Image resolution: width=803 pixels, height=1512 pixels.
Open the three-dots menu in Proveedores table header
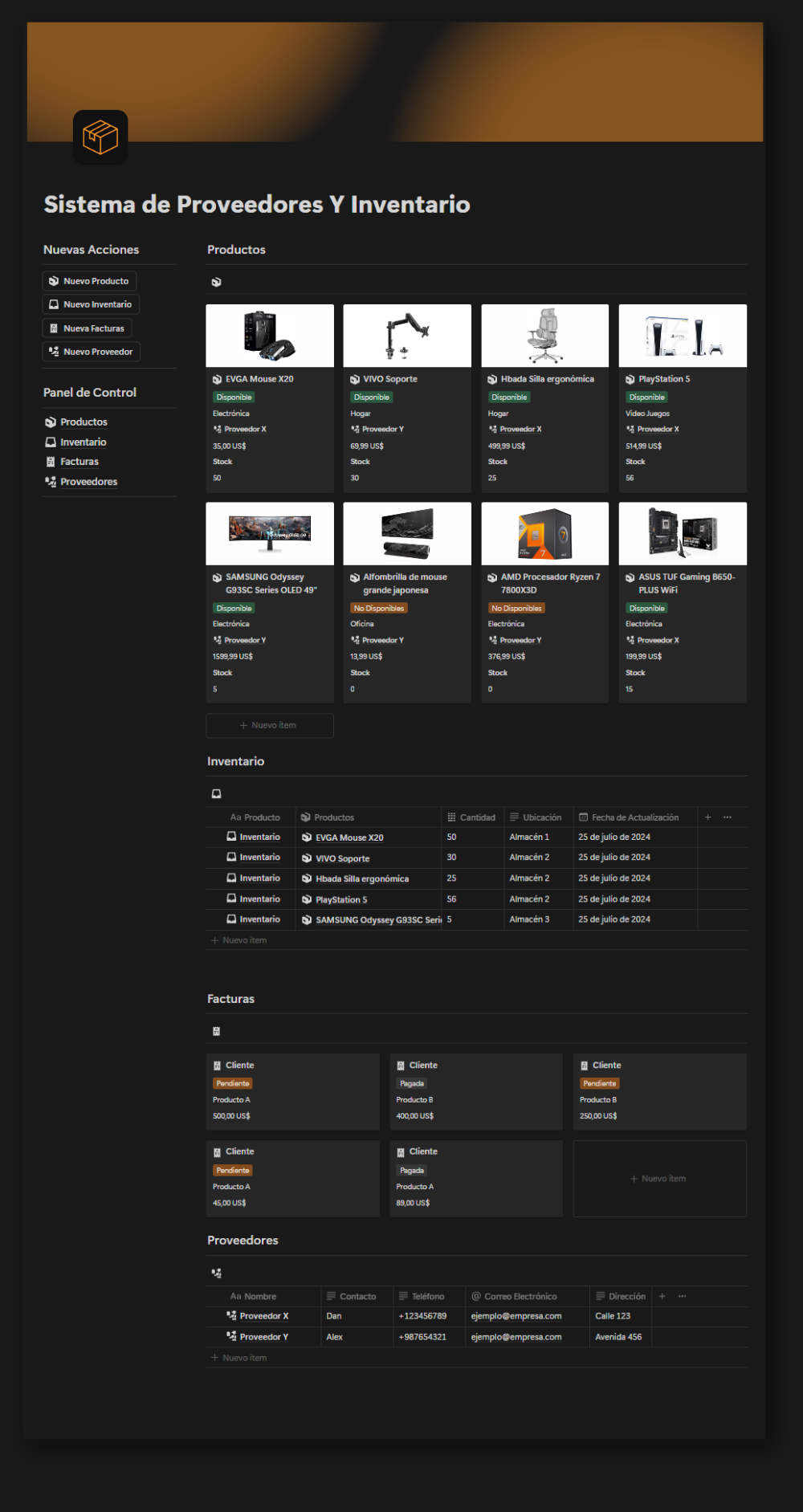682,1296
